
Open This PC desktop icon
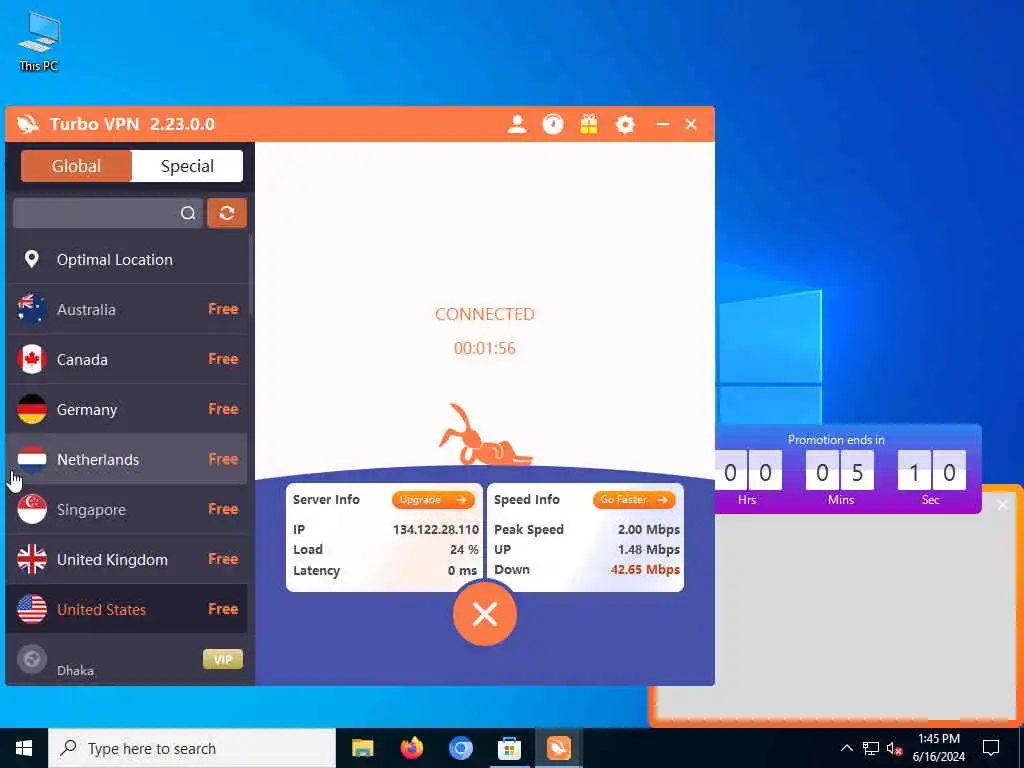[39, 40]
